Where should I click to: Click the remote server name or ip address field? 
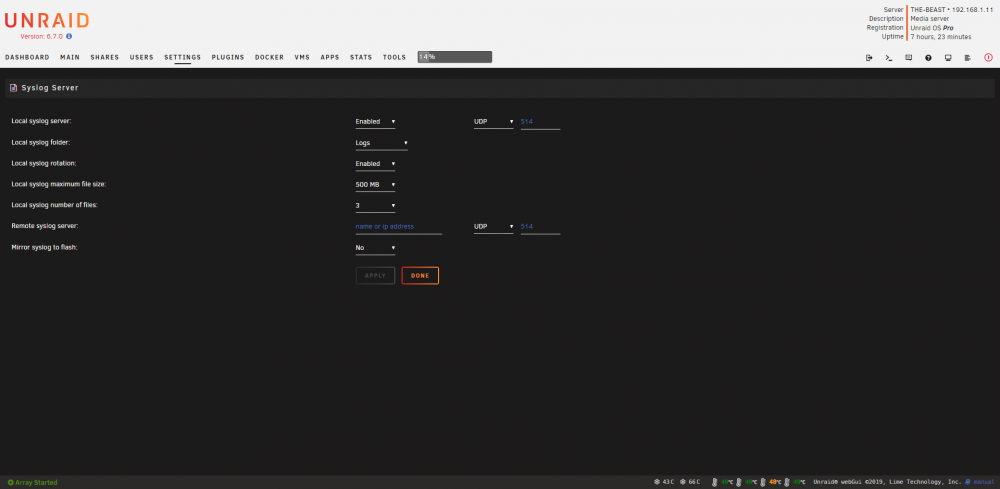[x=399, y=226]
